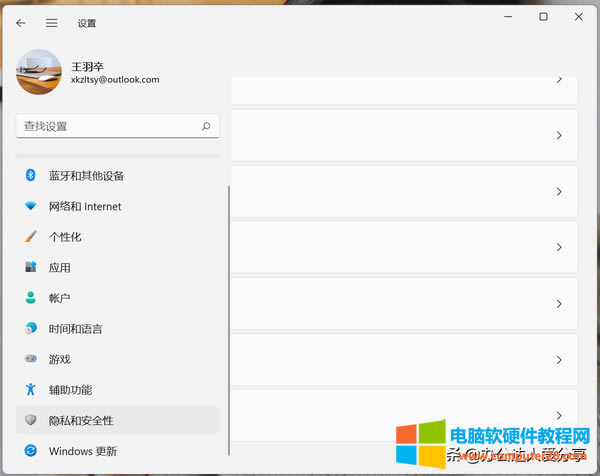
Task: Click the 帐户 person icon
Action: (x=30, y=298)
